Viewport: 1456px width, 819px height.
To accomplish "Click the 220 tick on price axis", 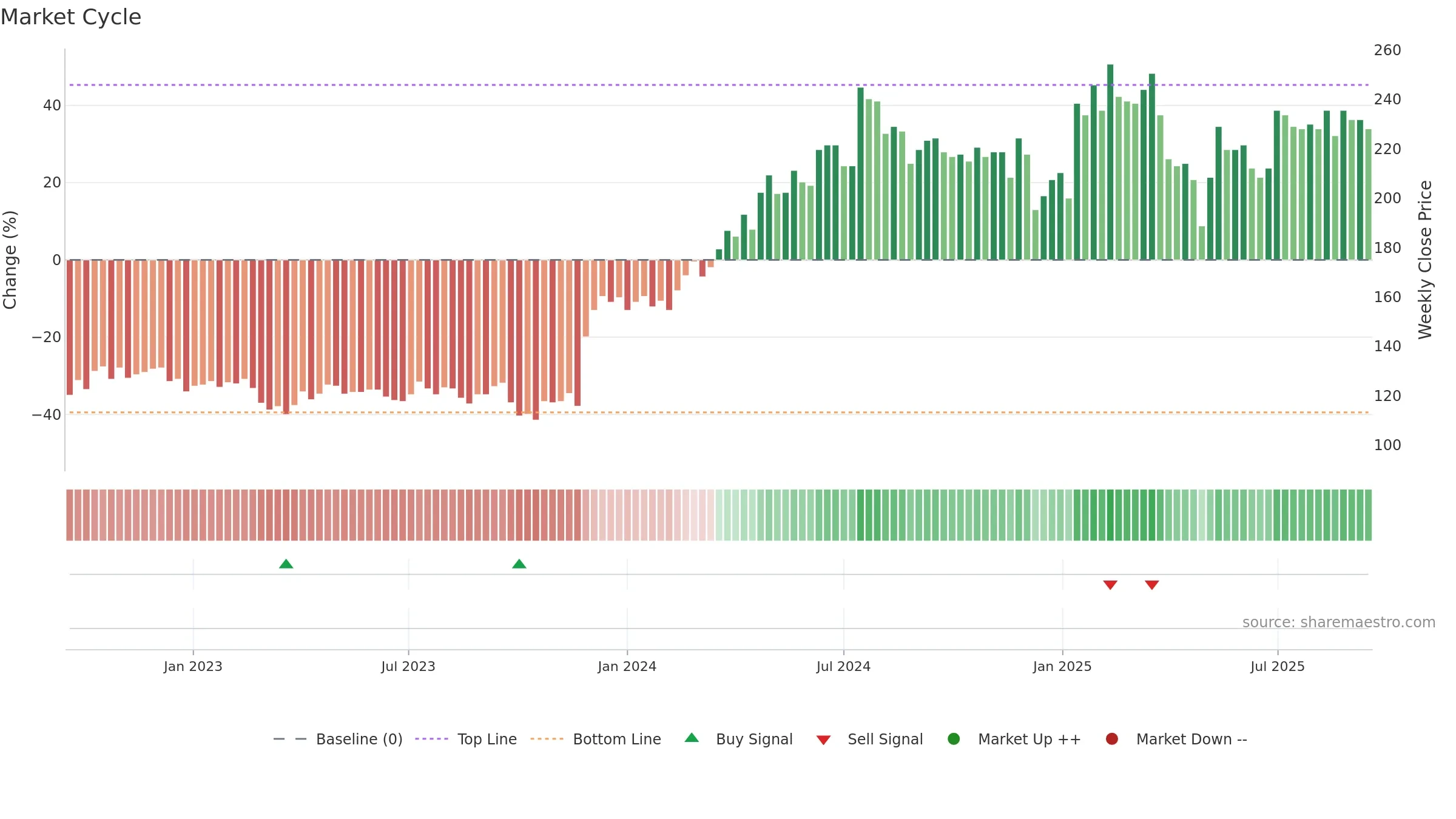I will pyautogui.click(x=1387, y=149).
